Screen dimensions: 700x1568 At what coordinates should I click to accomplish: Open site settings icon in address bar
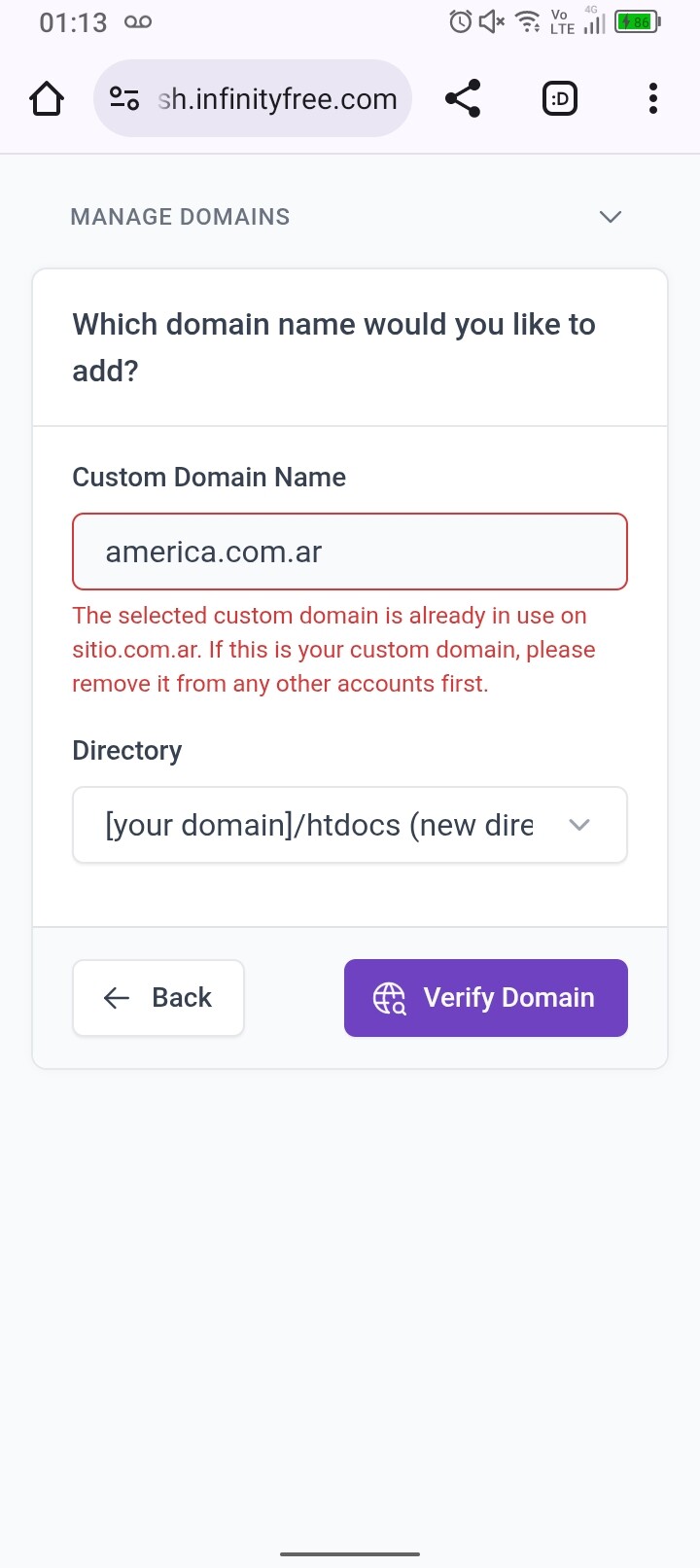[124, 99]
